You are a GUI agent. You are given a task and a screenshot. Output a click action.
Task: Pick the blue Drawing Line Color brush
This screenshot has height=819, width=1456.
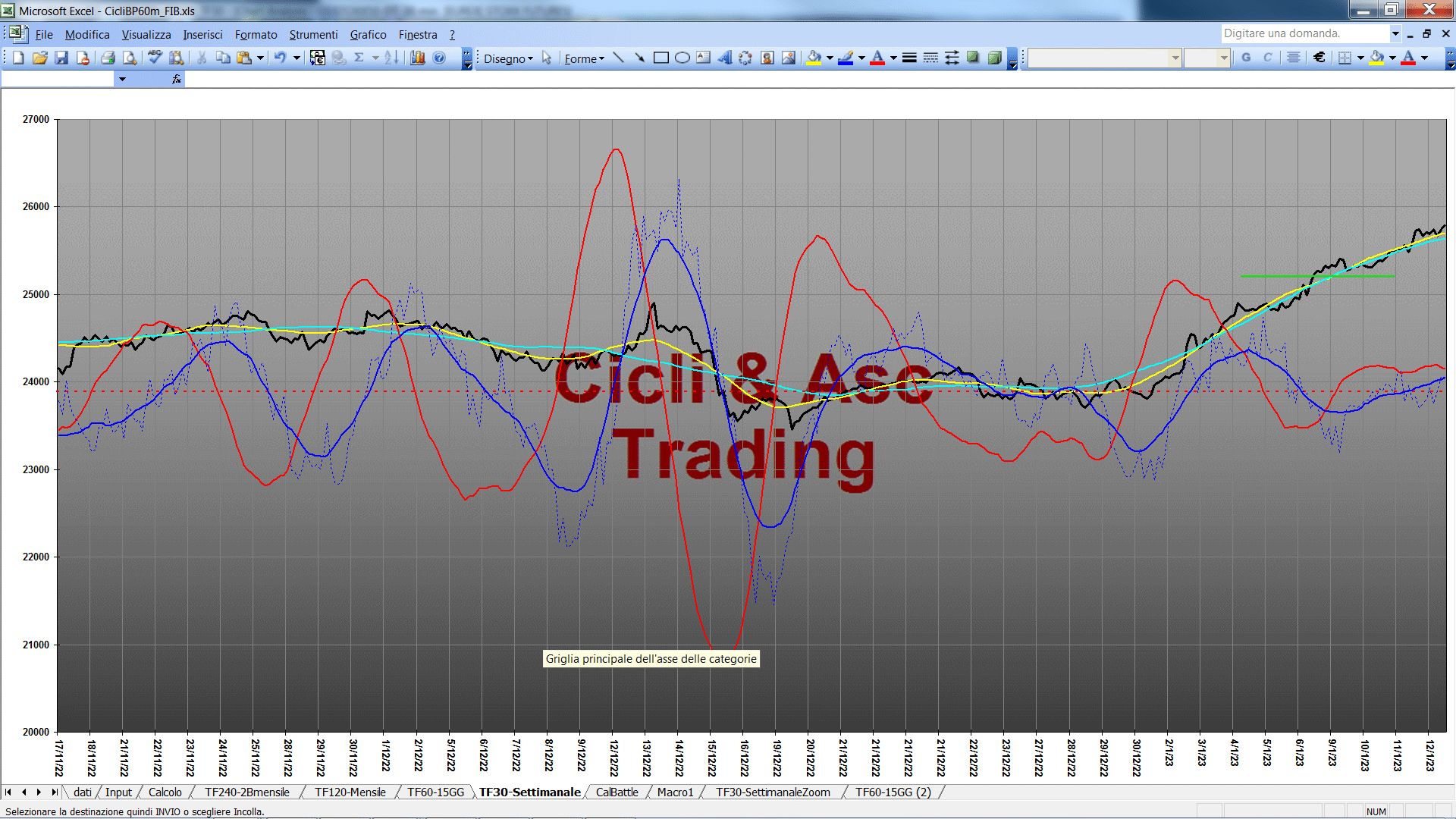(846, 58)
